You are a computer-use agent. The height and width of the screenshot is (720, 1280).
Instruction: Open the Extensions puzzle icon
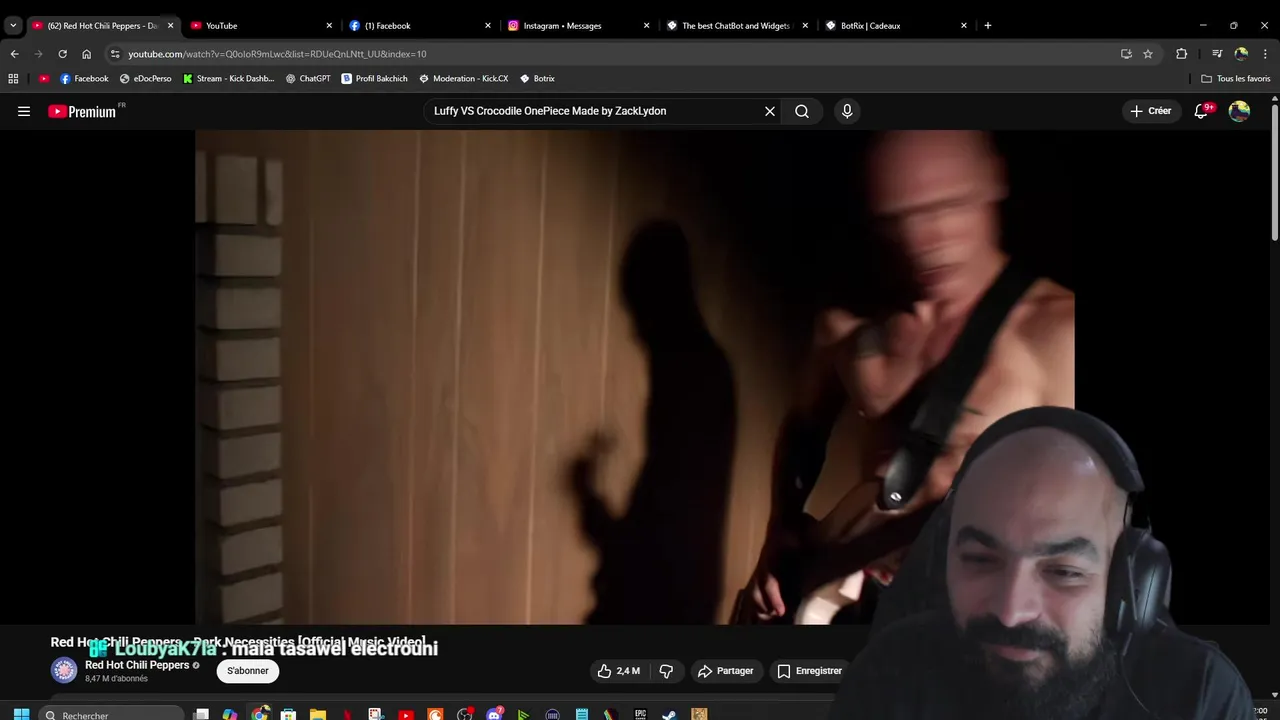pos(1181,54)
